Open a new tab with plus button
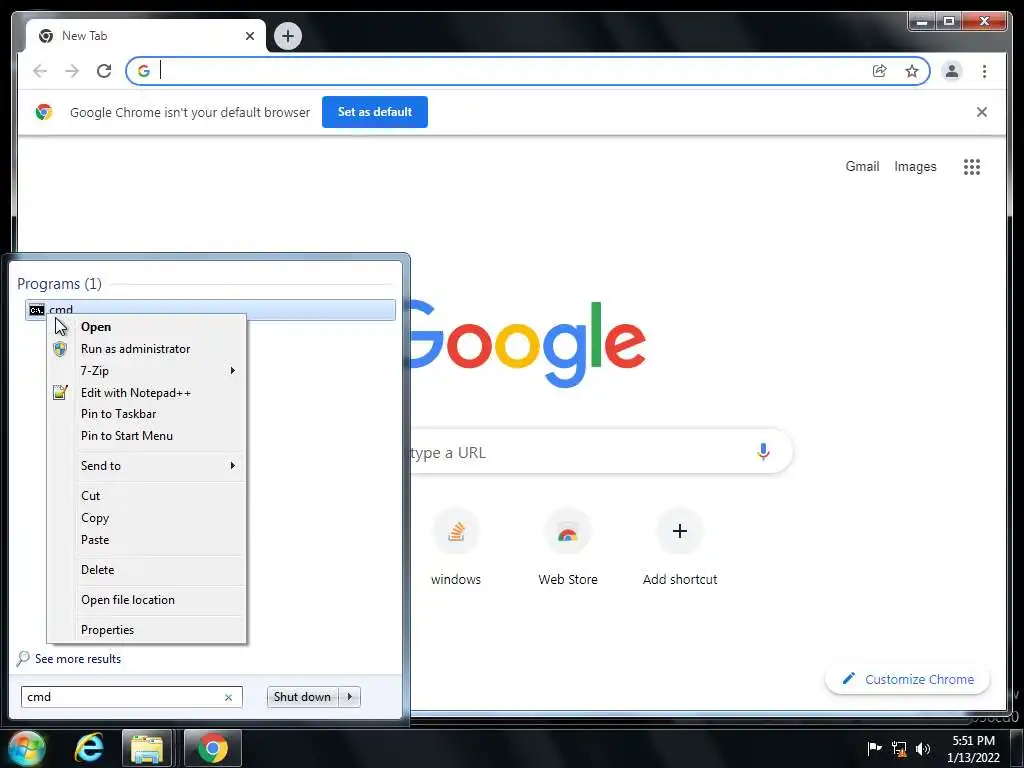The image size is (1024, 768). [287, 36]
